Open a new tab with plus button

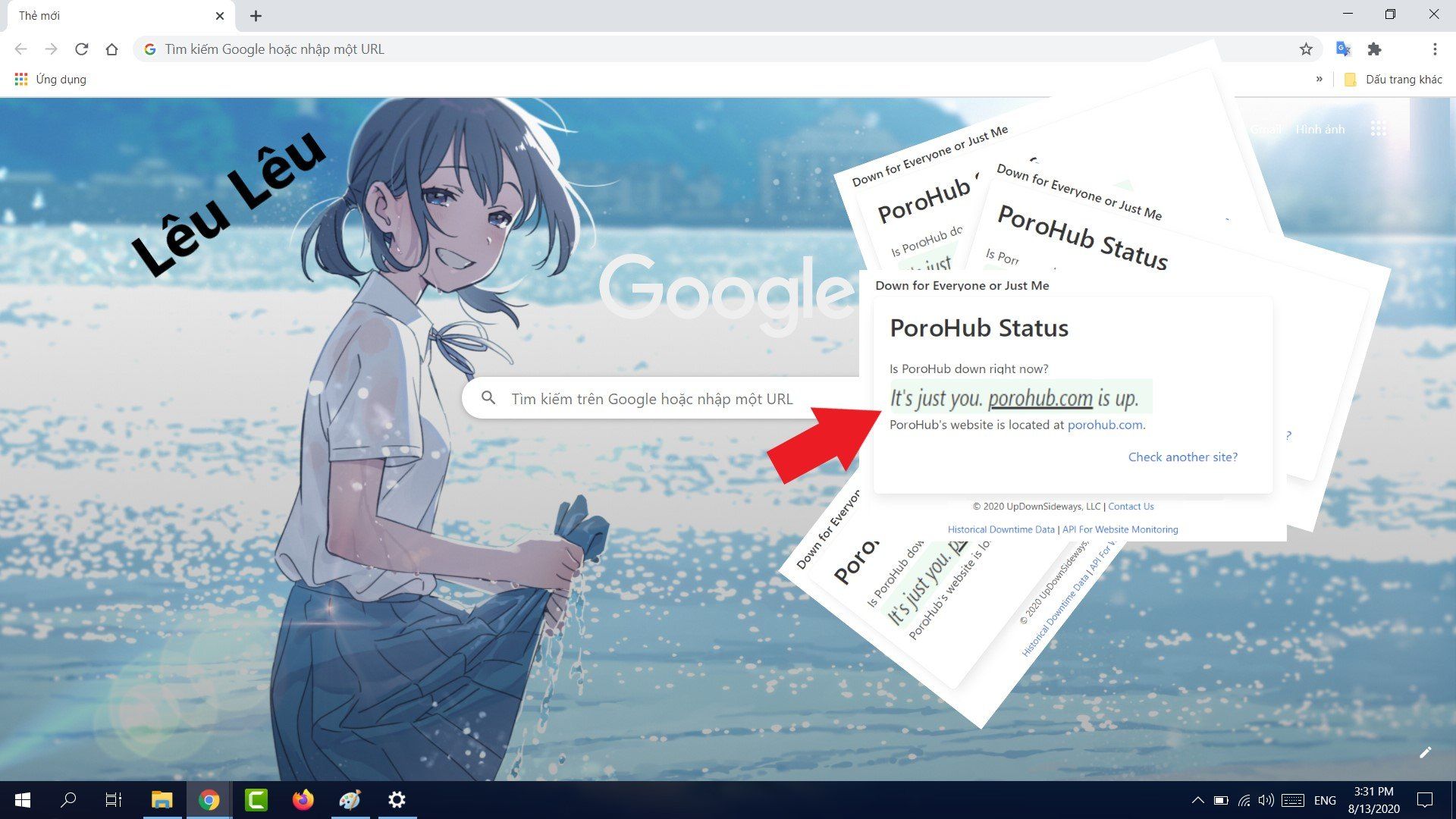point(256,16)
